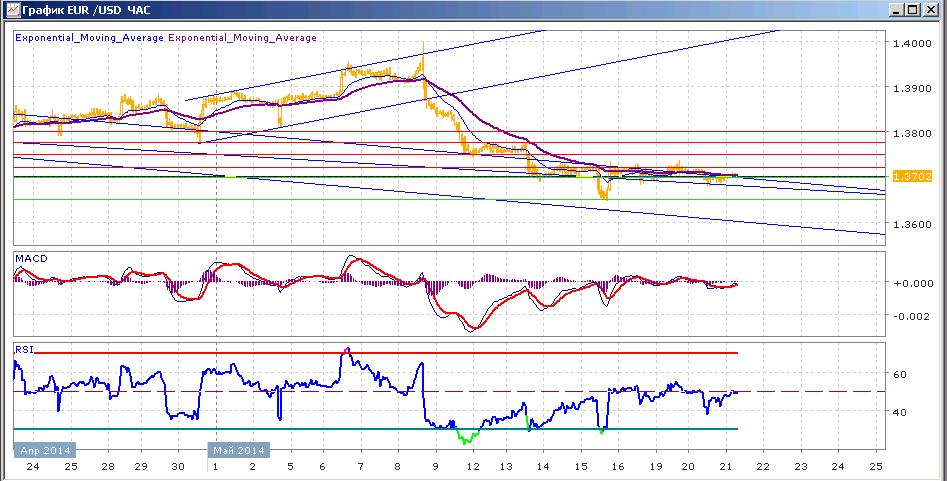Image resolution: width=947 pixels, height=481 pixels.
Task: Click the 40 RSI axis value
Action: point(899,412)
